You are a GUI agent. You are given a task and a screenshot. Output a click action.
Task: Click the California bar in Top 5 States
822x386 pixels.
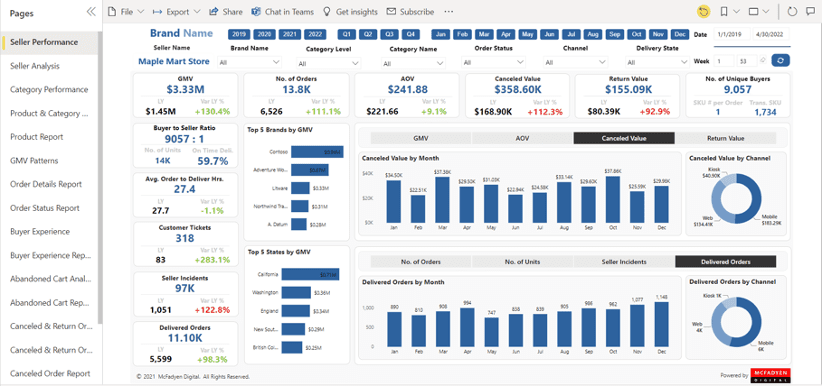pos(310,274)
